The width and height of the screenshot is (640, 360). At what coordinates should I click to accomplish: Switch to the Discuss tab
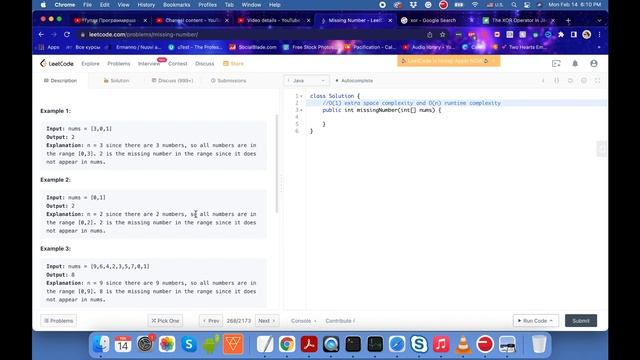(172, 80)
